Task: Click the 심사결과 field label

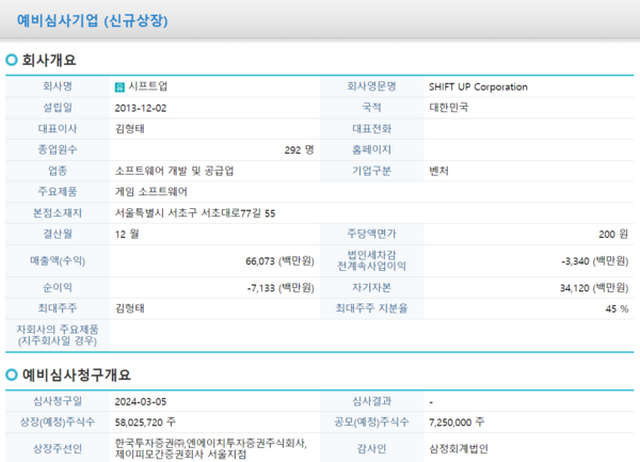Action: tap(371, 402)
